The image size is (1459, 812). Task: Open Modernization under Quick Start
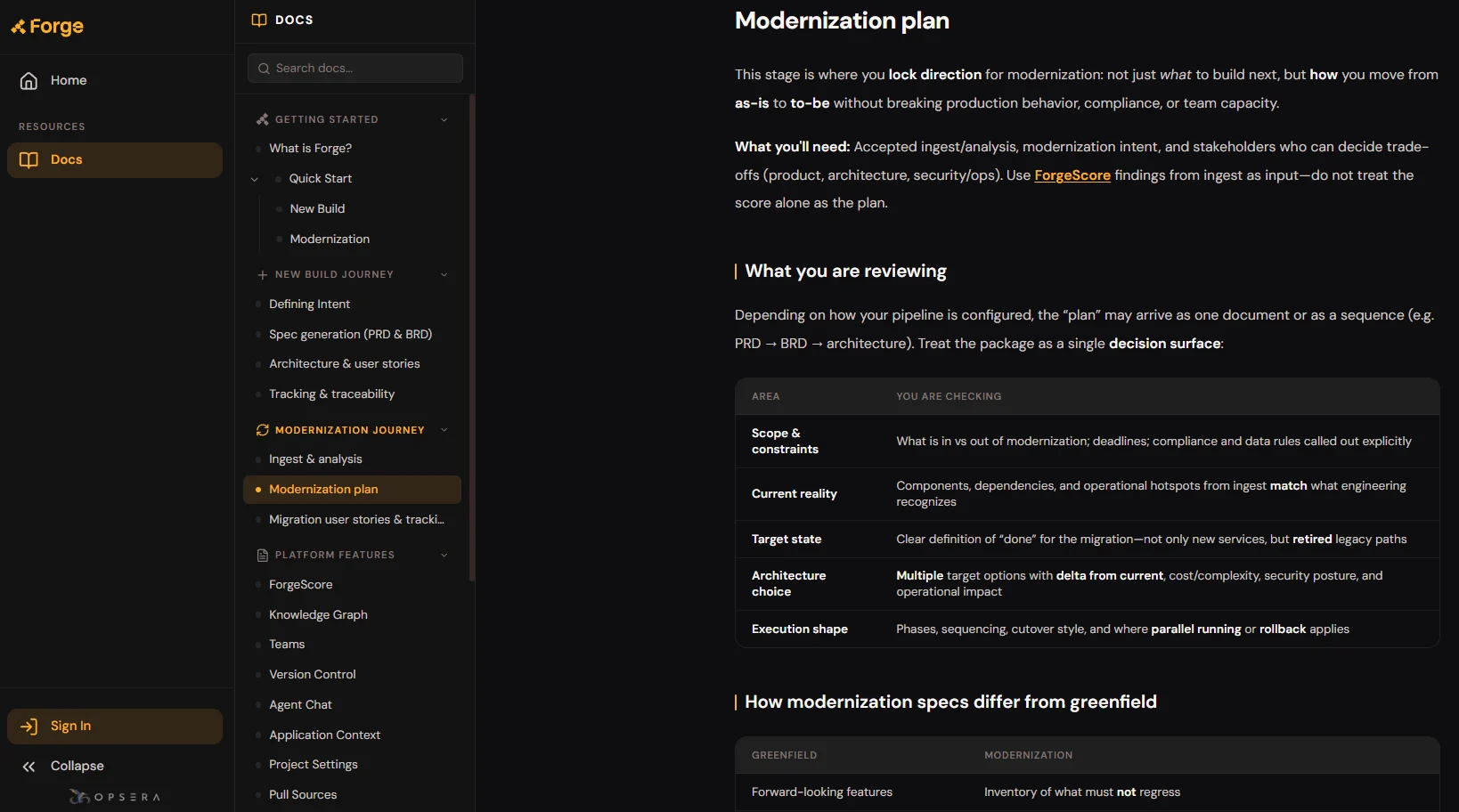(330, 240)
